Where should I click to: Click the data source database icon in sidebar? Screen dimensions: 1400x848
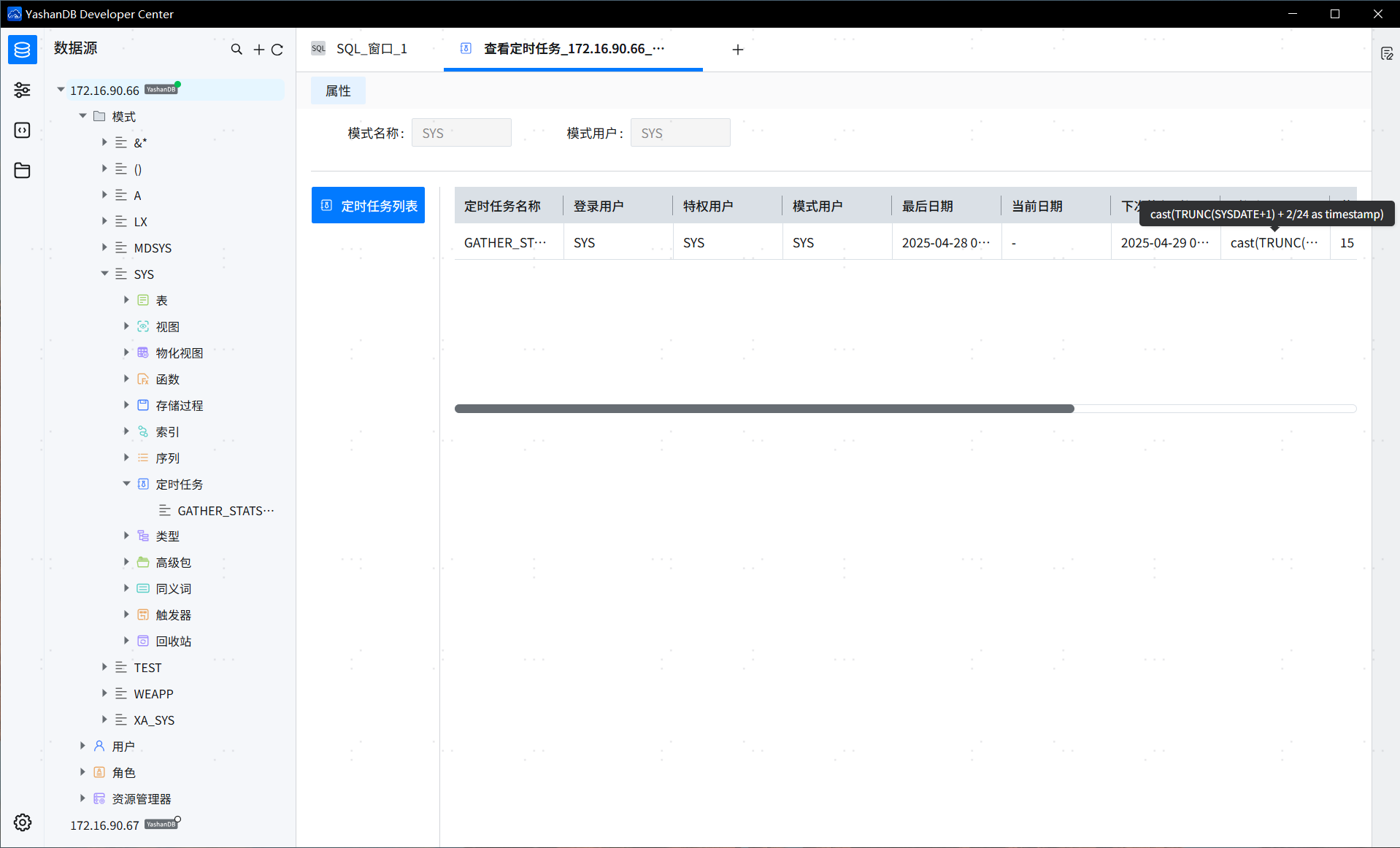point(22,50)
